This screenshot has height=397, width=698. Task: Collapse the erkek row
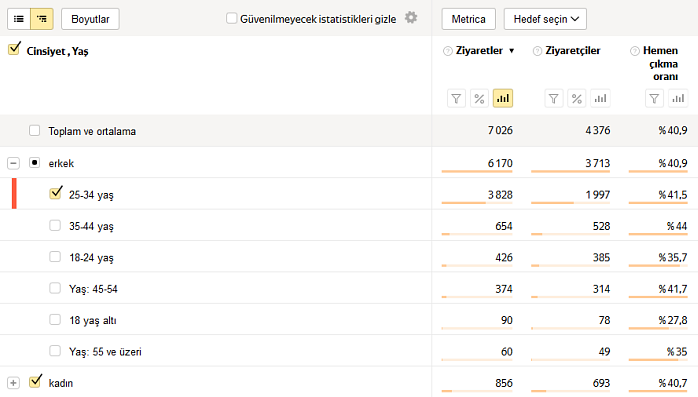pos(13,163)
